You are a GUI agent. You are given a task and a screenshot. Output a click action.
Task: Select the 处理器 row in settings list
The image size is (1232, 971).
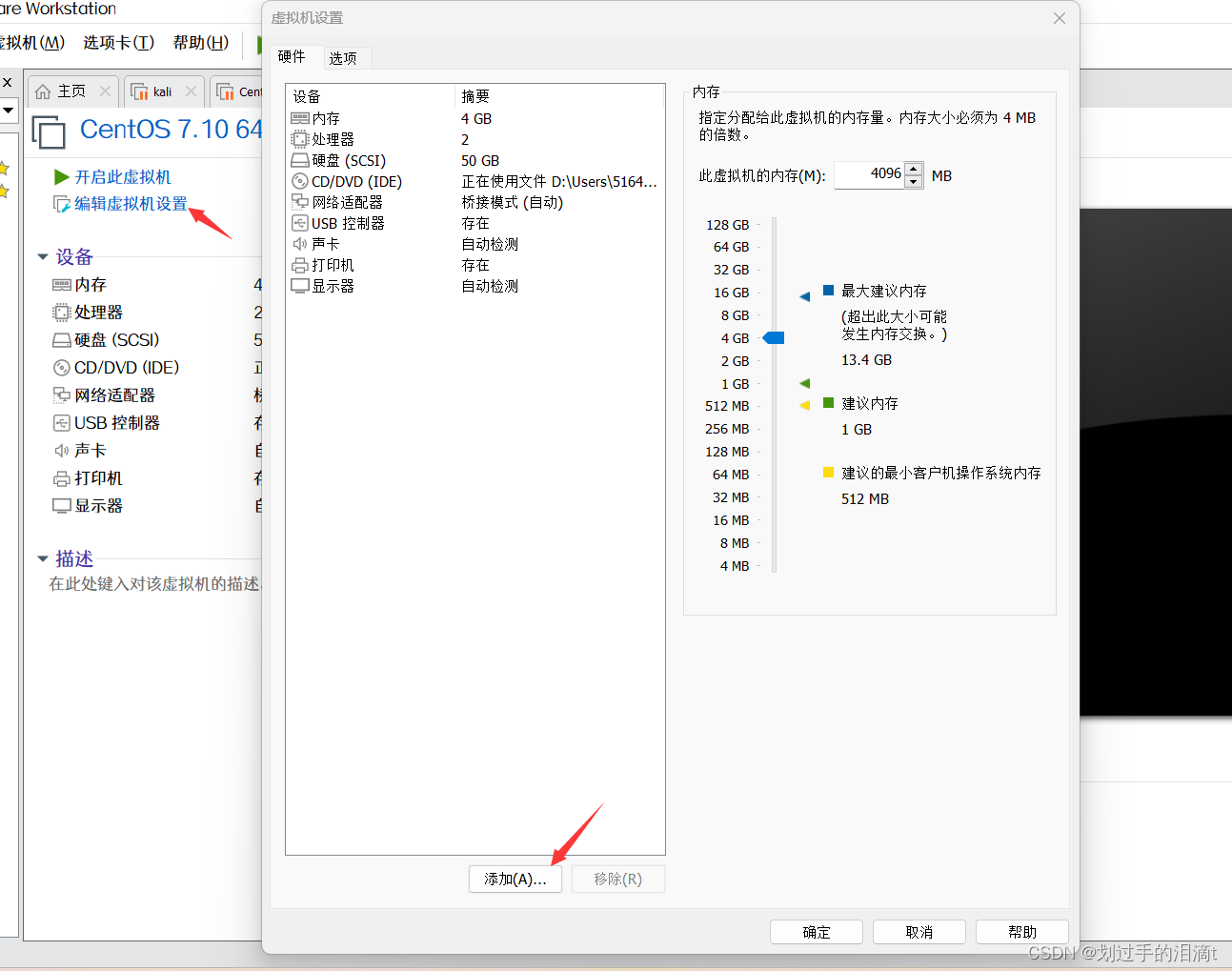pos(475,139)
